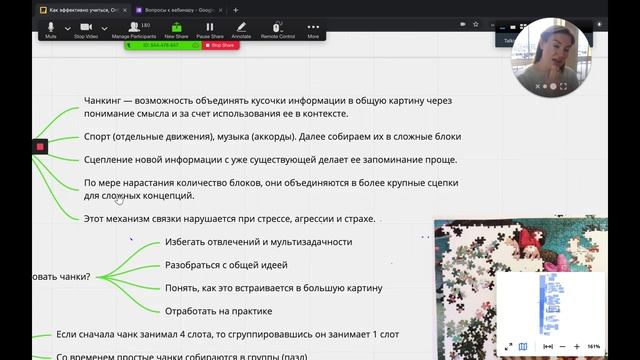Click the single-window view icon in floating Zoom panel
The height and width of the screenshot is (360, 640).
(x=513, y=27)
